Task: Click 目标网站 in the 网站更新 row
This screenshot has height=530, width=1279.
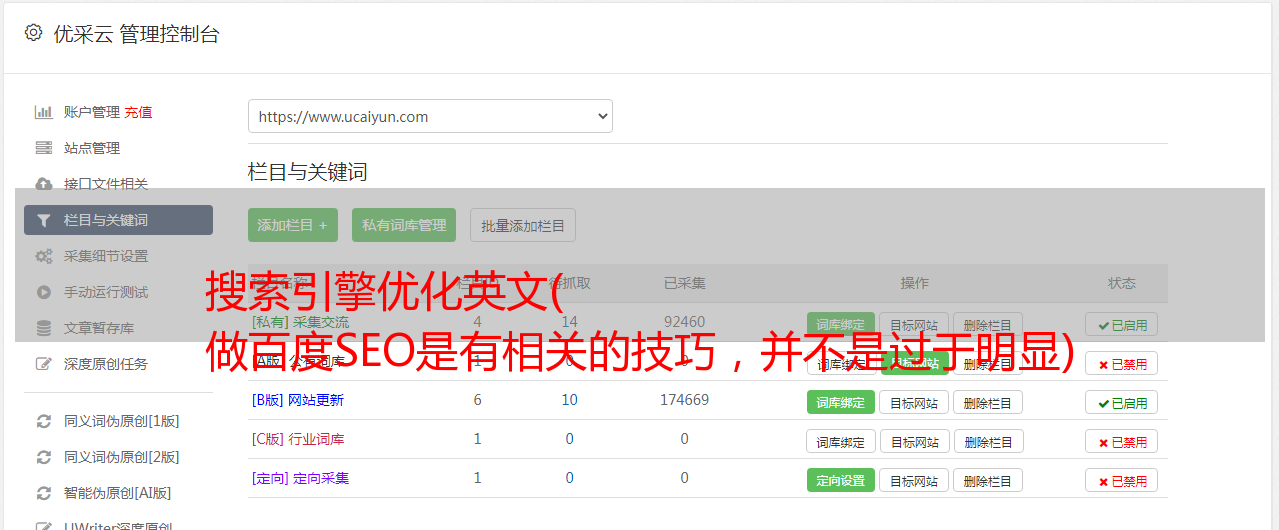Action: [914, 402]
